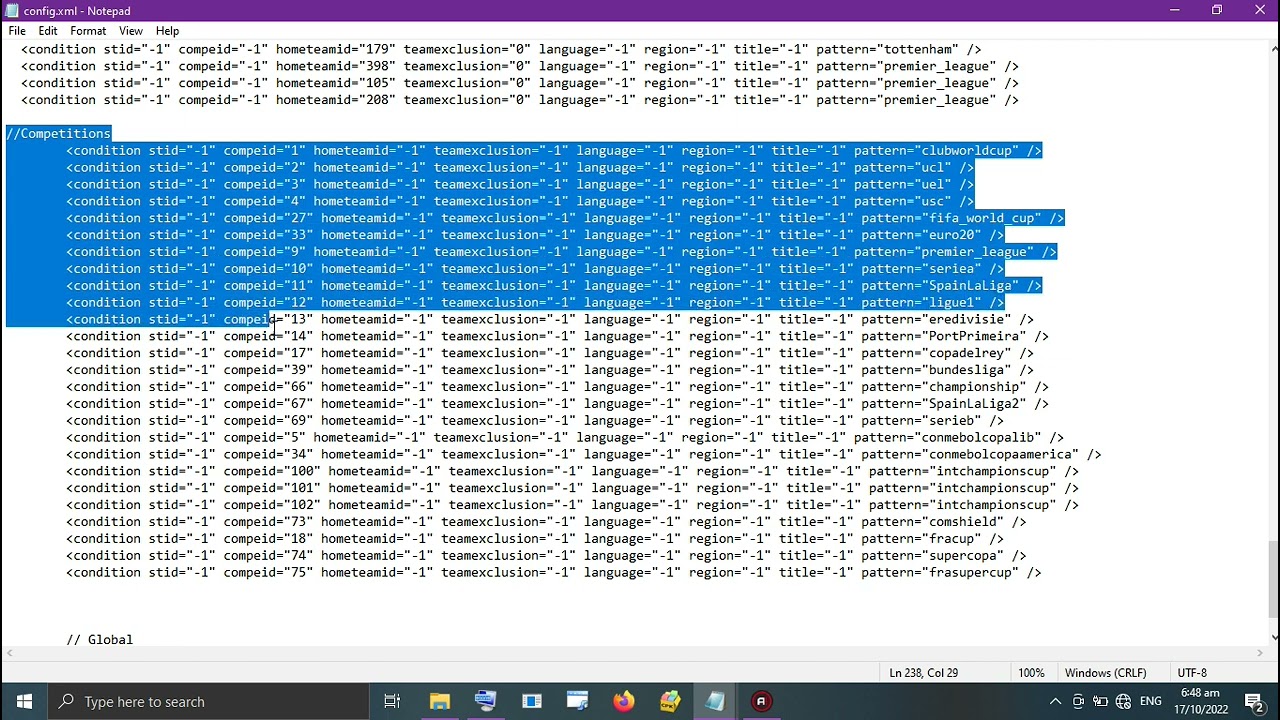Open the Help menu
This screenshot has height=720, width=1280.
click(168, 31)
